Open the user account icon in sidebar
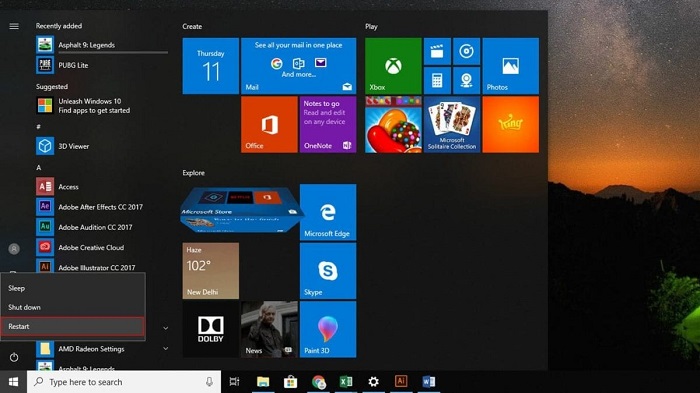This screenshot has height=393, width=700. pos(14,249)
